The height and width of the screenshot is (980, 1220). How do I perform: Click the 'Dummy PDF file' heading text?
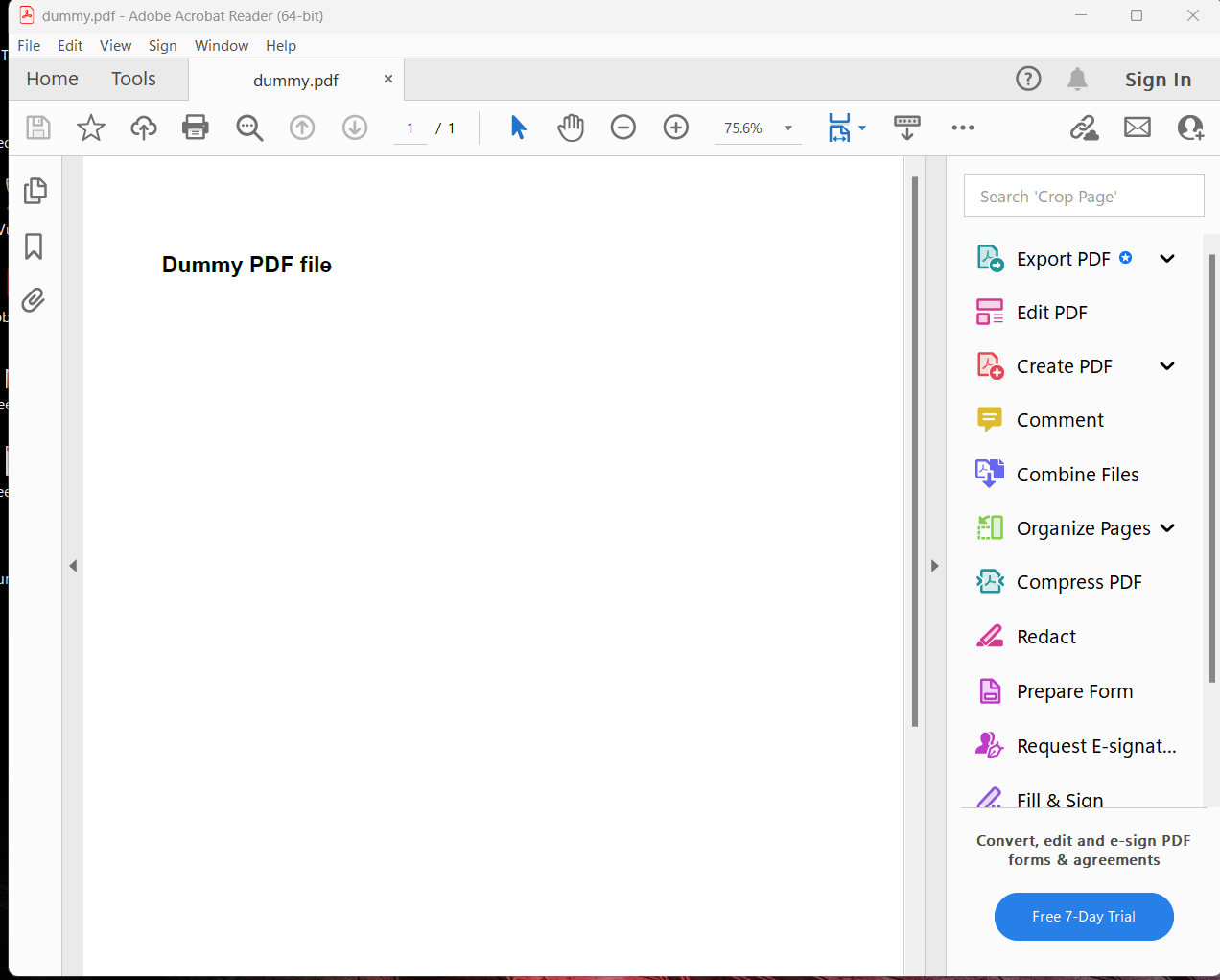tap(246, 265)
